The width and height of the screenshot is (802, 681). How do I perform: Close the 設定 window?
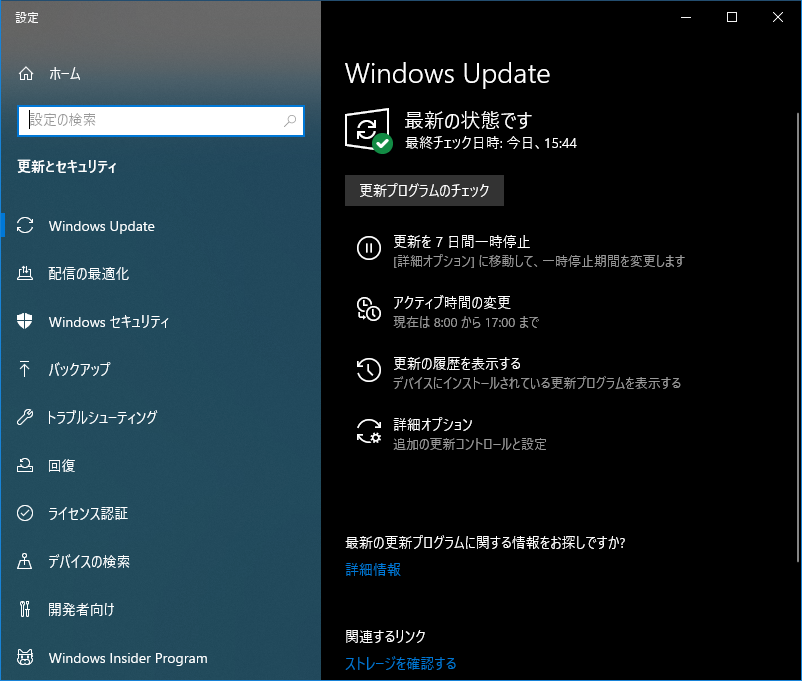pos(778,17)
